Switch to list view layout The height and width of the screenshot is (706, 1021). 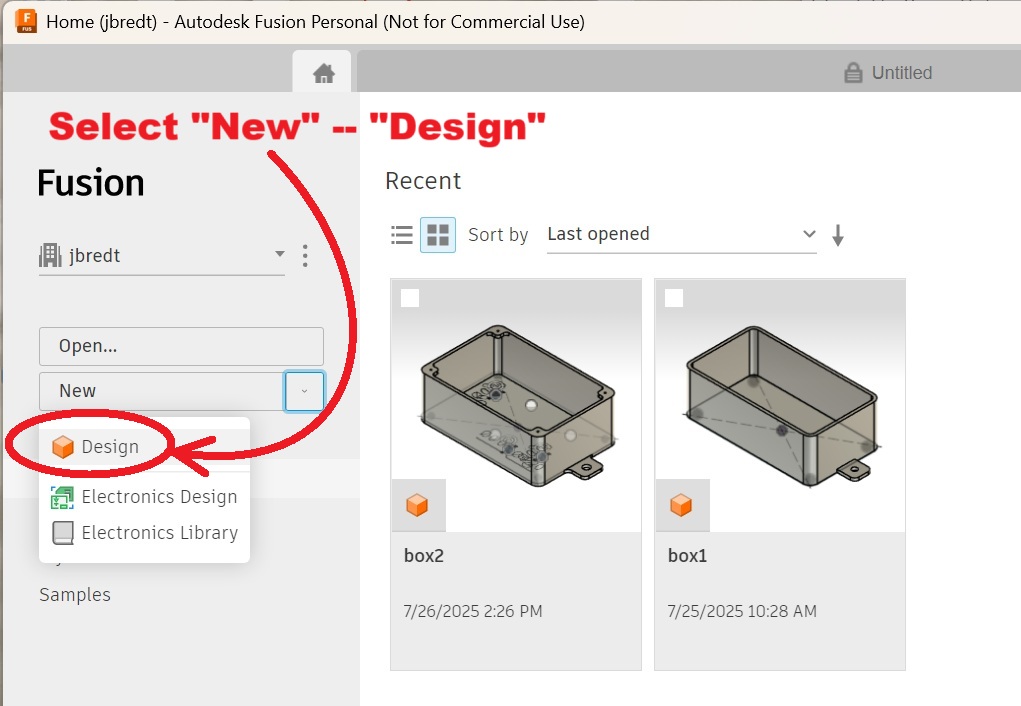point(402,235)
